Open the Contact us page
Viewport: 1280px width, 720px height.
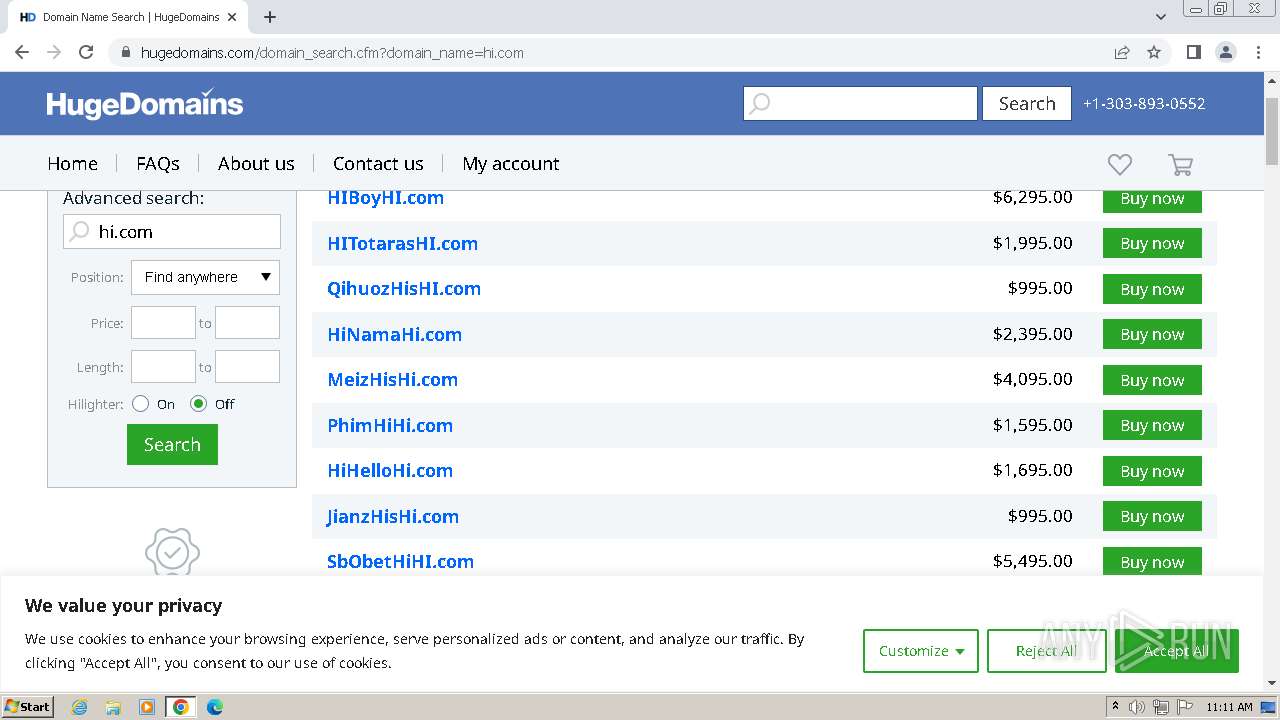pyautogui.click(x=378, y=163)
